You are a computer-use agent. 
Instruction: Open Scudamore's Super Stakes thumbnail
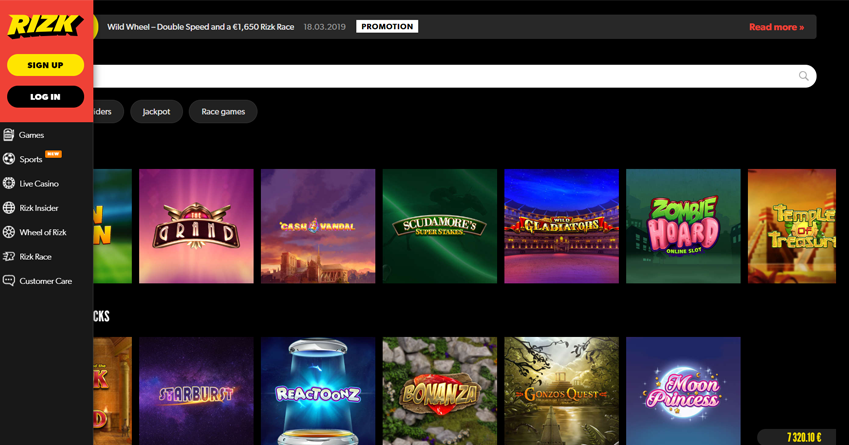tap(440, 226)
